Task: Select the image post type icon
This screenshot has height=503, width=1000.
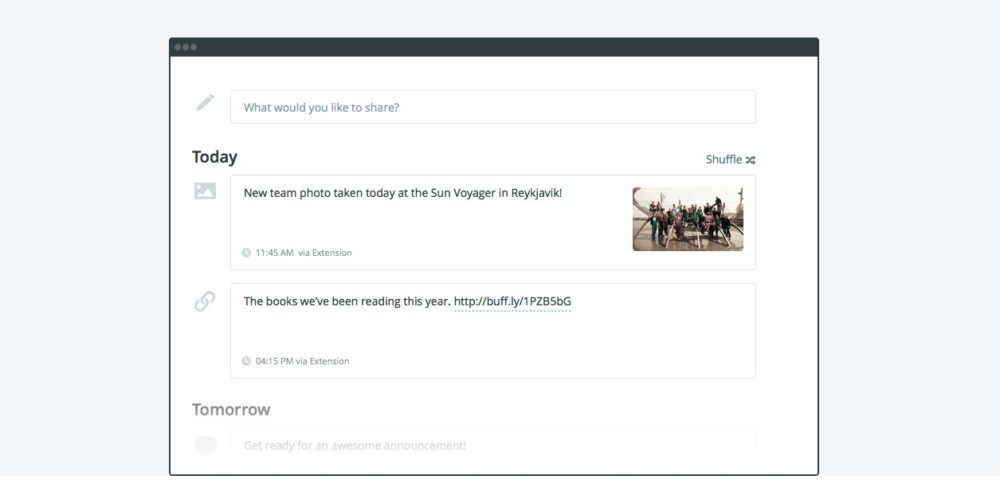Action: coord(205,191)
